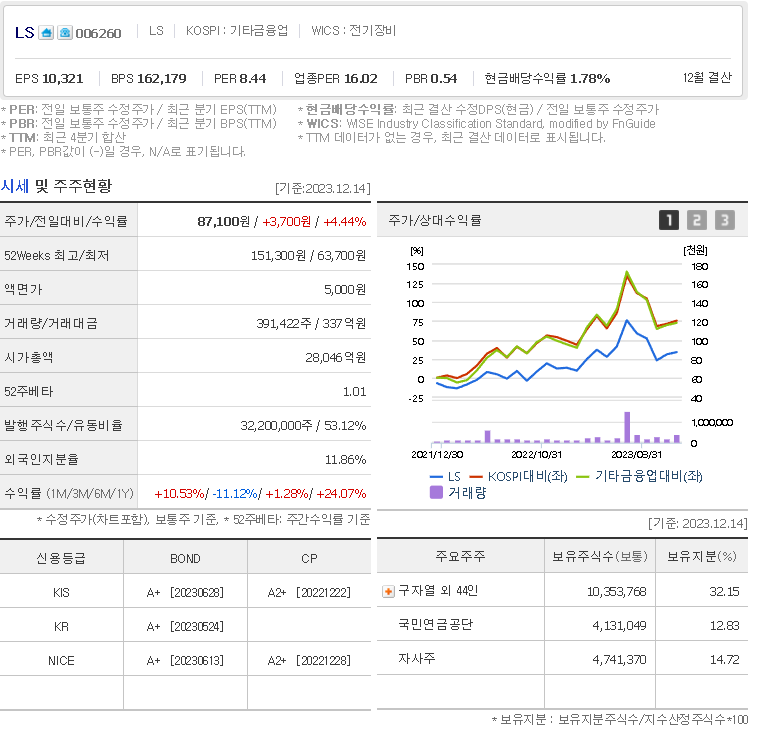Screen dimensions: 758x729
Task: Click the phone icon beside code 006260
Action: coord(65,33)
